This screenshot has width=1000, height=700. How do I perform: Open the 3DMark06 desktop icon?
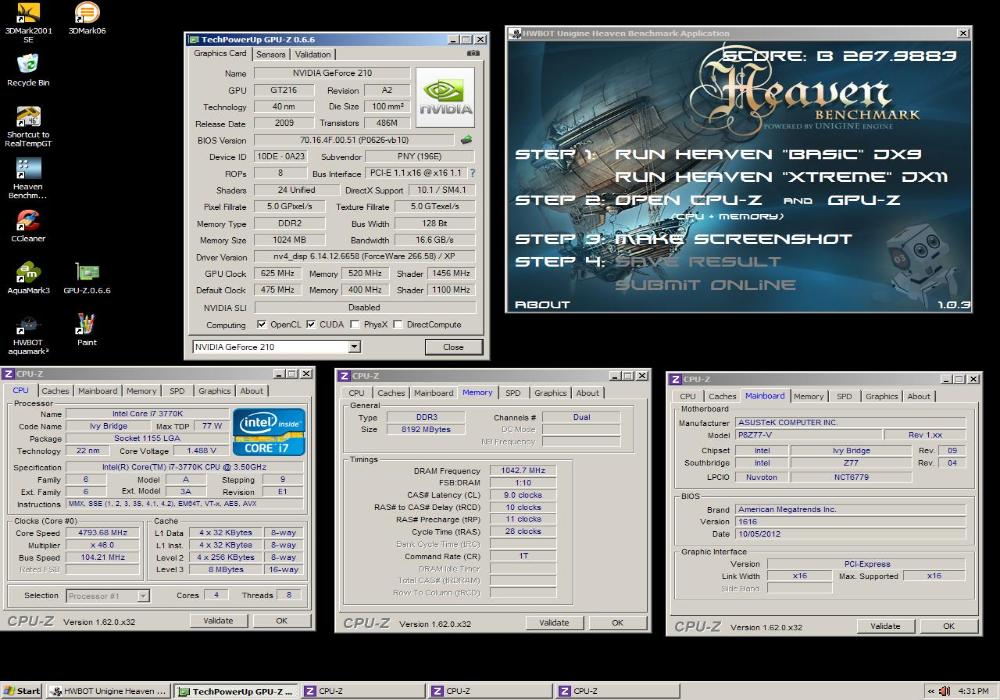87,18
